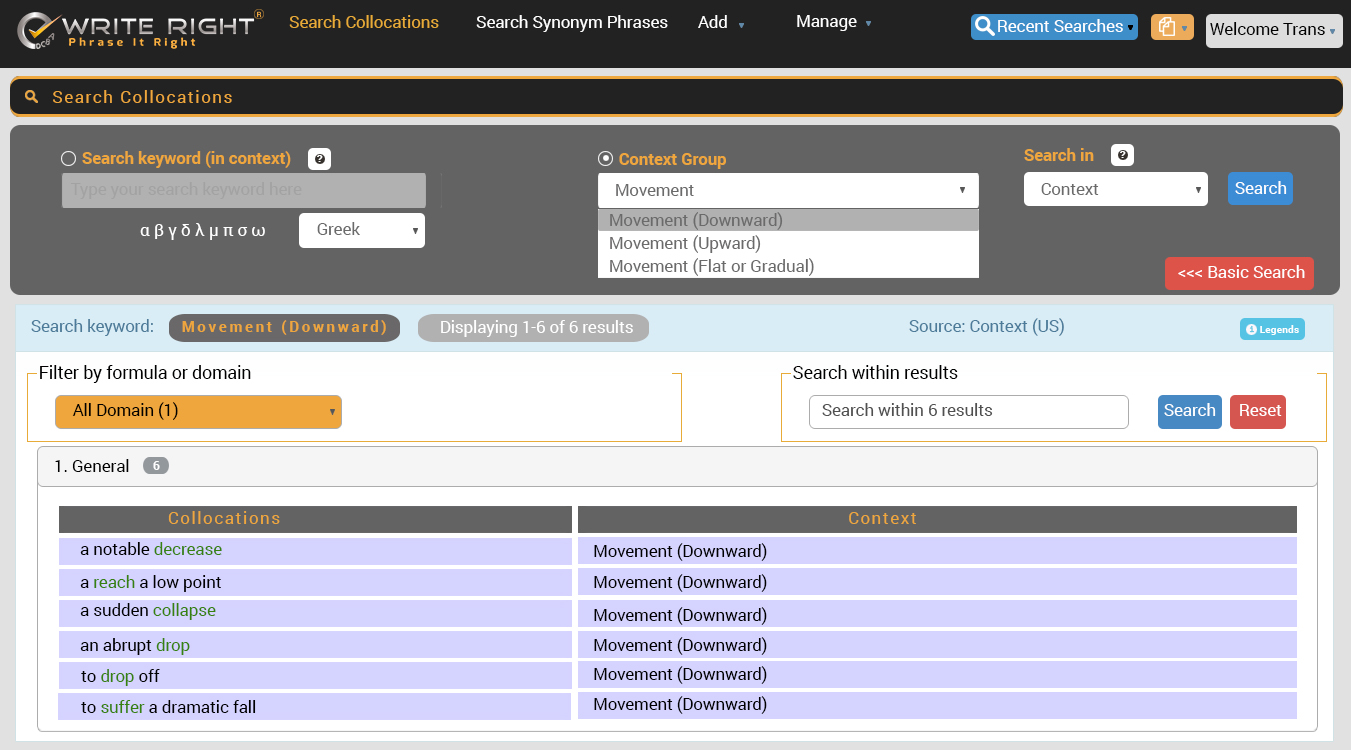Image resolution: width=1351 pixels, height=750 pixels.
Task: Click help icon next to Search in
Action: (x=1122, y=156)
